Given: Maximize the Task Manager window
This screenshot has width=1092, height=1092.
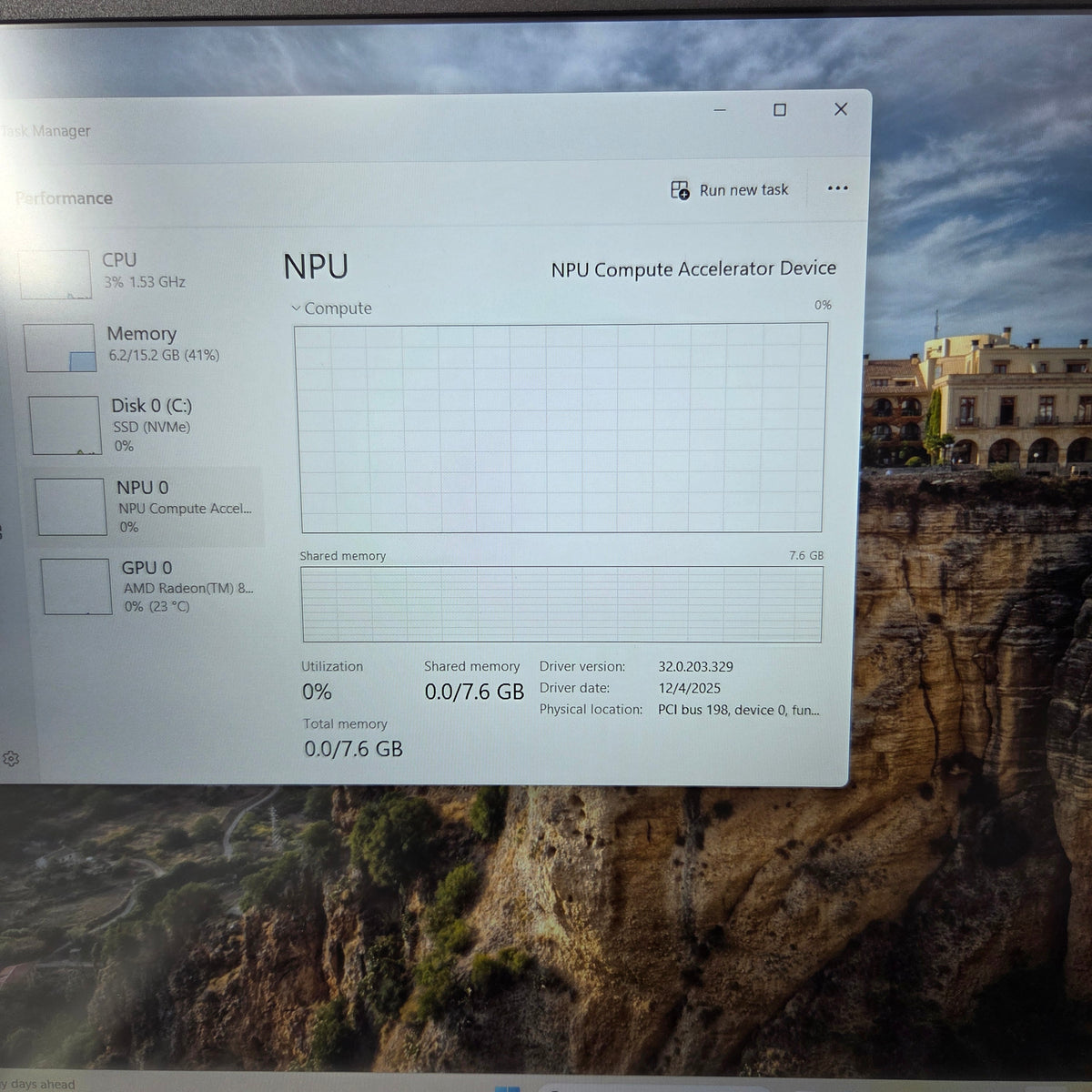Looking at the screenshot, I should 780,110.
